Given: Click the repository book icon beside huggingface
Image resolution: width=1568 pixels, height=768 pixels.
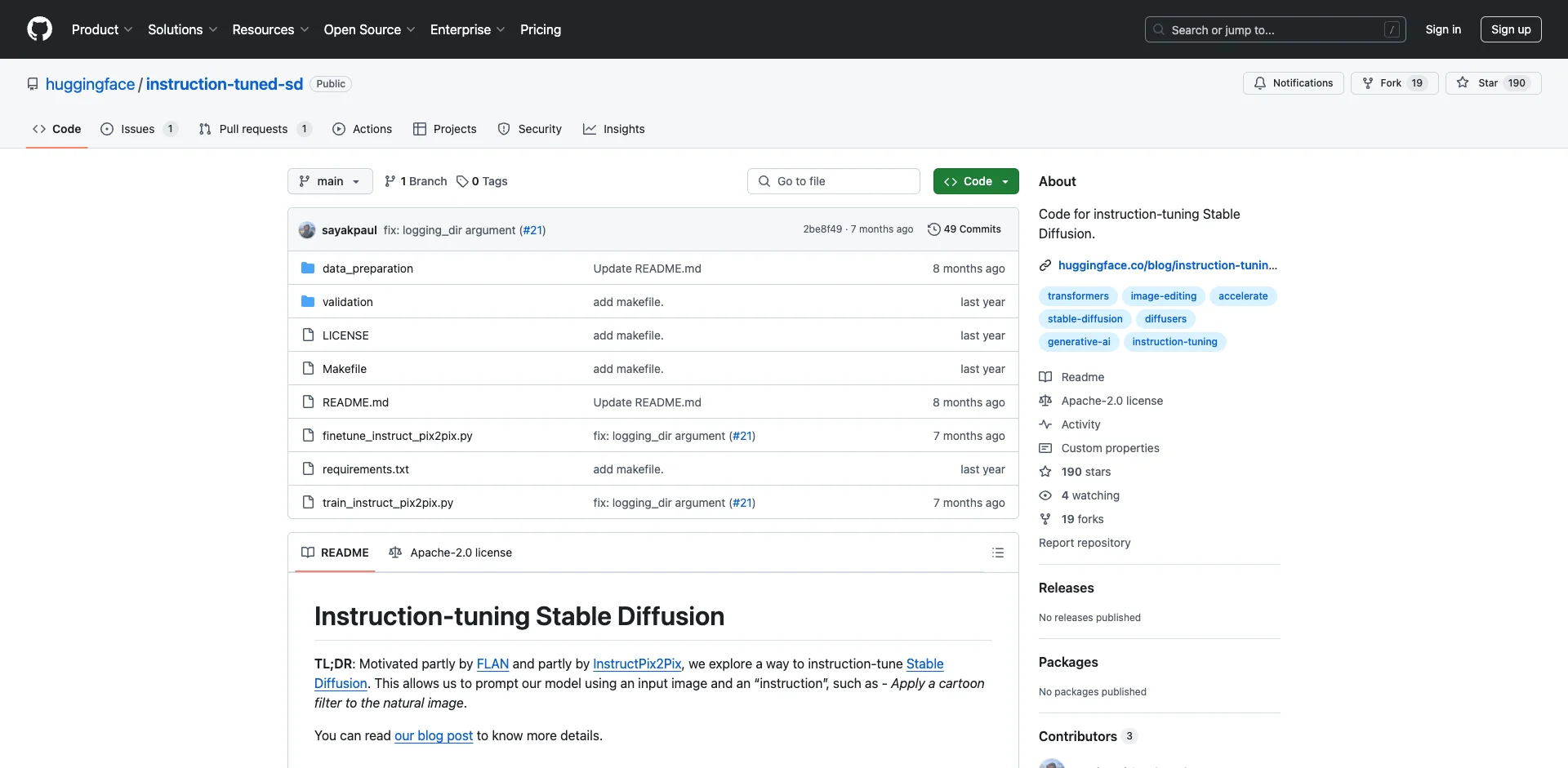Looking at the screenshot, I should pyautogui.click(x=33, y=84).
